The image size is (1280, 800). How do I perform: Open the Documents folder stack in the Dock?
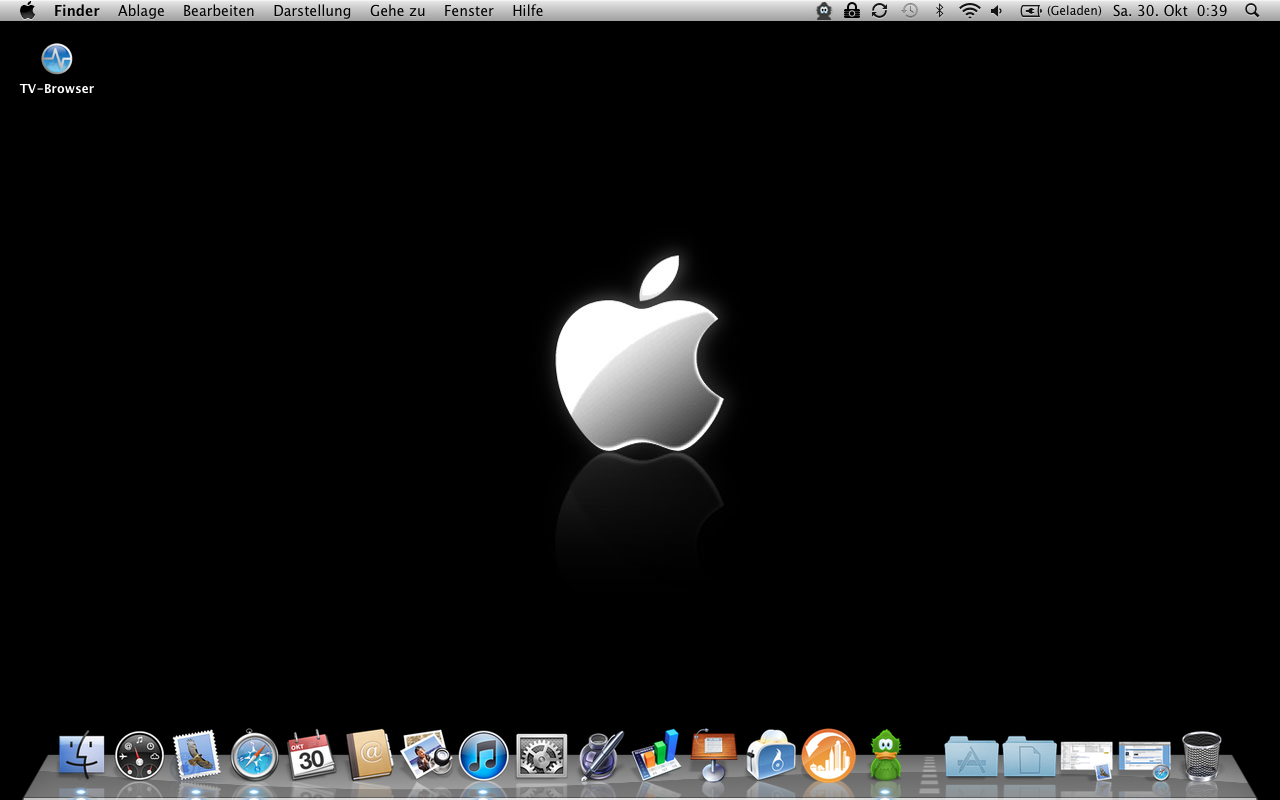1029,756
